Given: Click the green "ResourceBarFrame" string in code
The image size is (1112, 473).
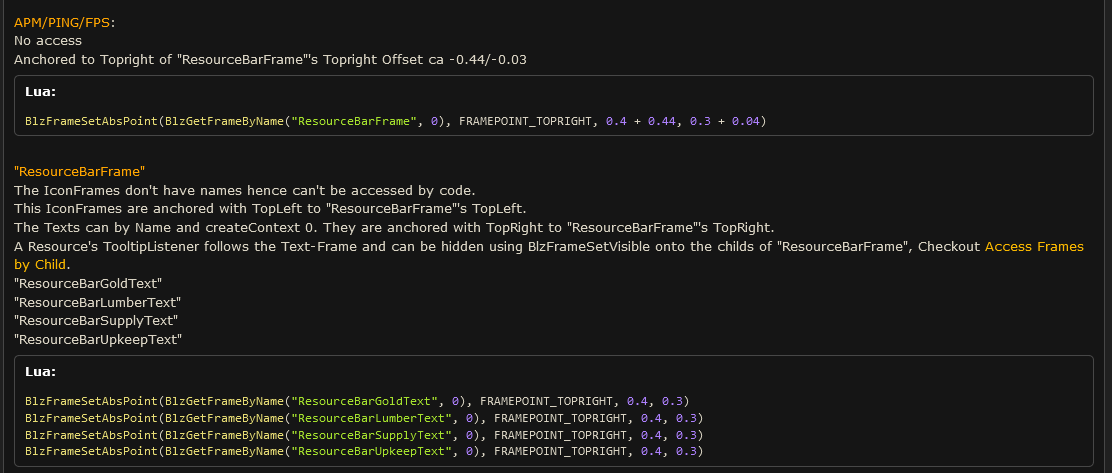Looking at the screenshot, I should 355,121.
